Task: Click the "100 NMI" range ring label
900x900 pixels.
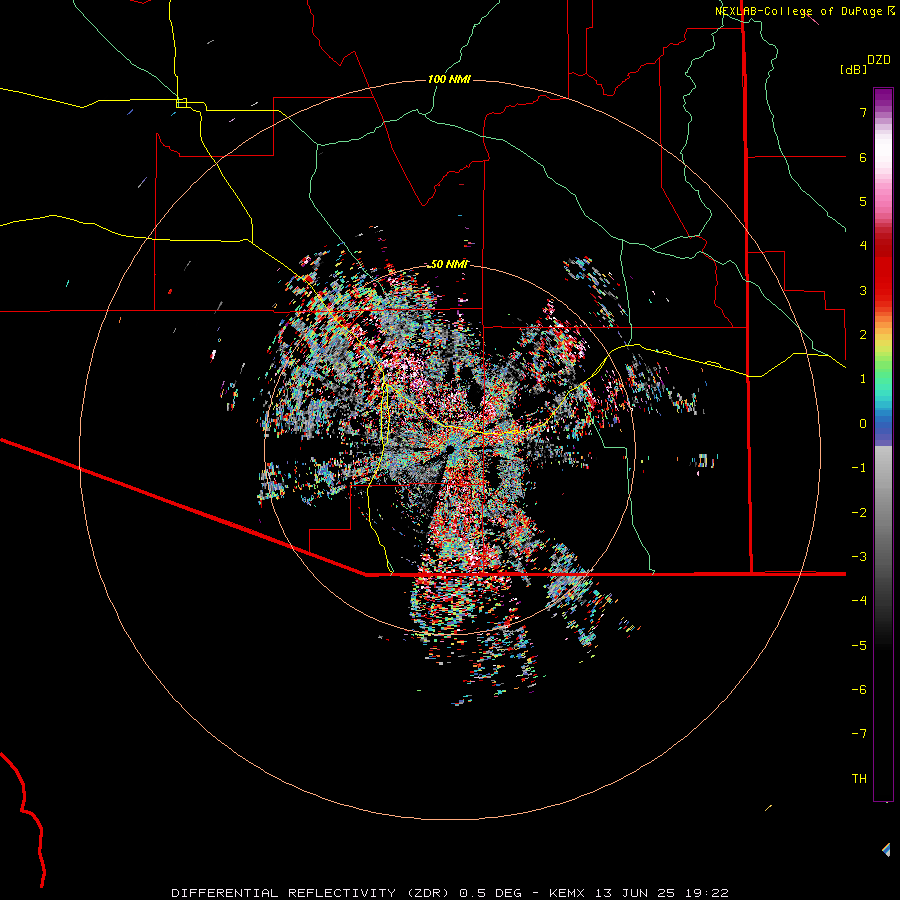Action: tap(449, 79)
